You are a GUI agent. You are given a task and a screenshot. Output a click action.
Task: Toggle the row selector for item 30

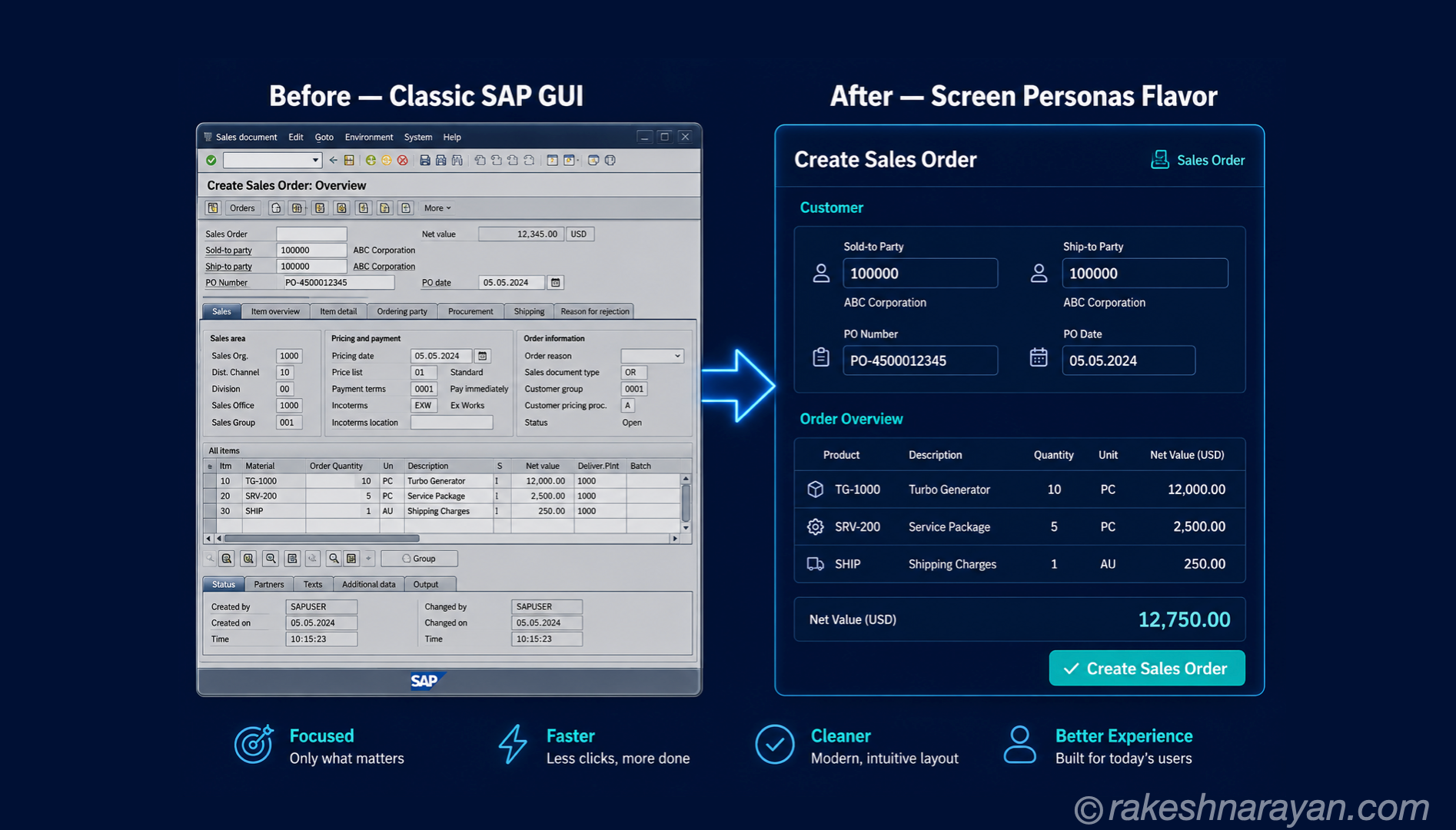[210, 511]
